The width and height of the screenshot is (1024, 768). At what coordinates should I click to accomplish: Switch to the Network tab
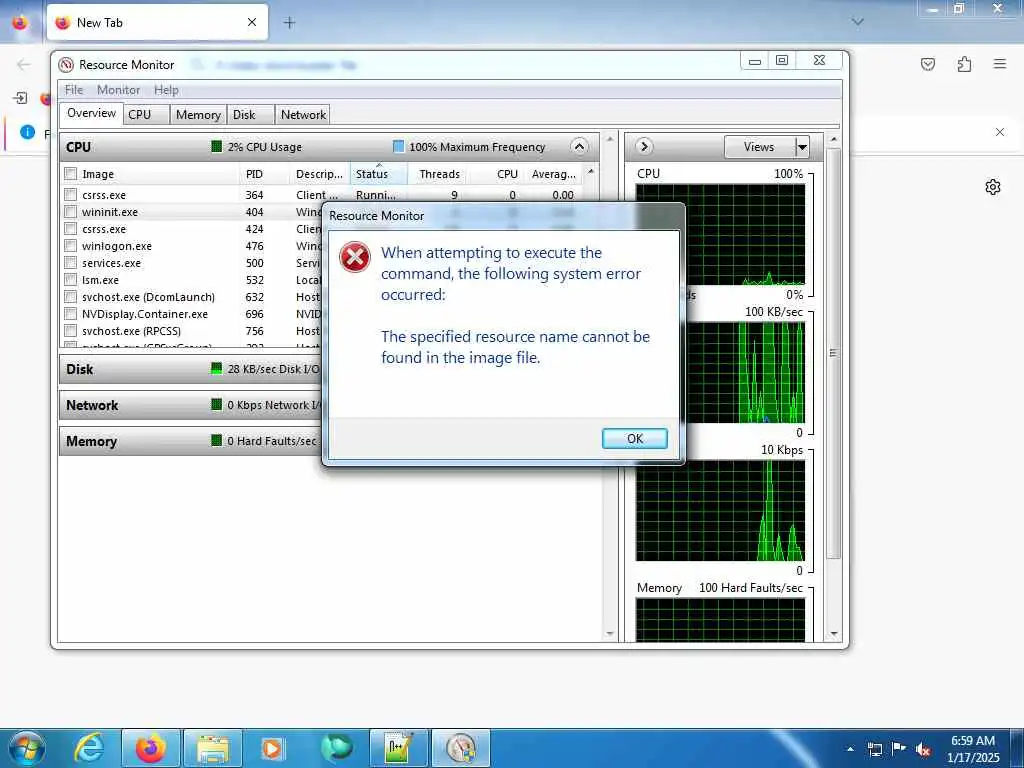[303, 114]
